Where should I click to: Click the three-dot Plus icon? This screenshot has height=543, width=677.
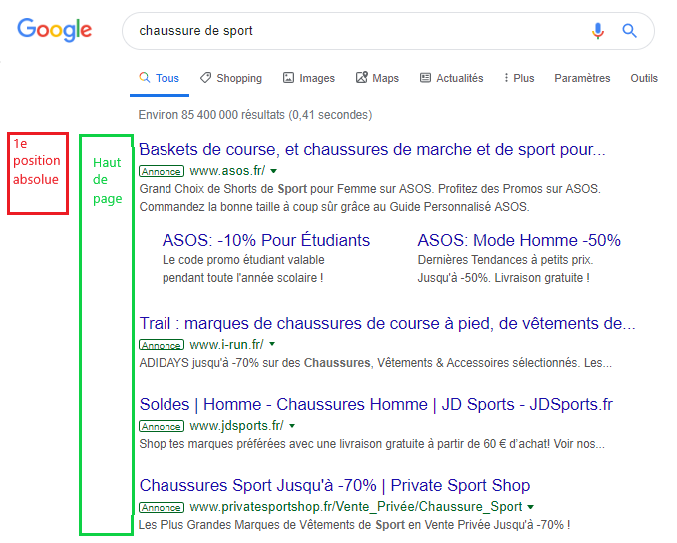click(x=506, y=78)
